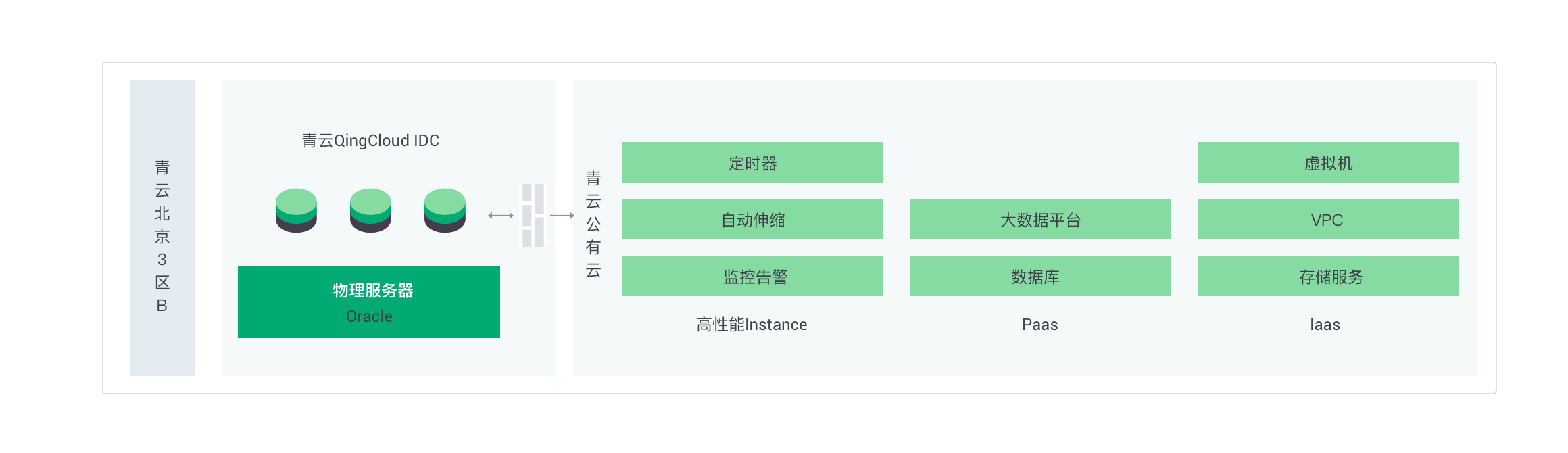The height and width of the screenshot is (453, 1568).
Task: Click the 监控告警 block
Action: 752,276
